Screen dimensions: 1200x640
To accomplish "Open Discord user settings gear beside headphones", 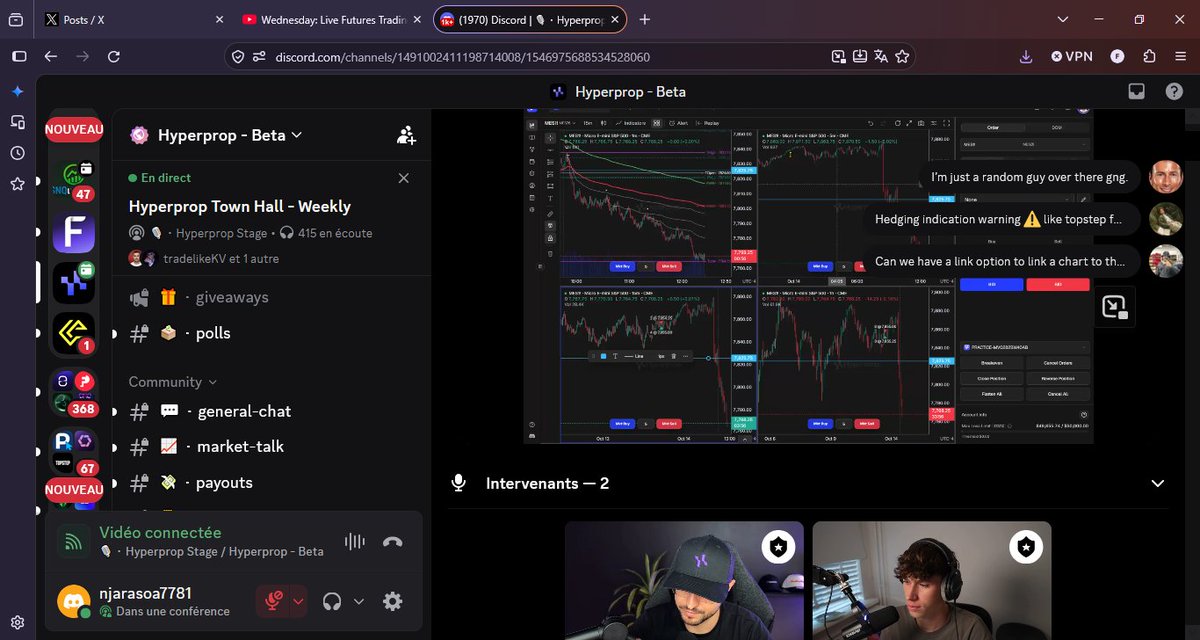I will pyautogui.click(x=393, y=601).
